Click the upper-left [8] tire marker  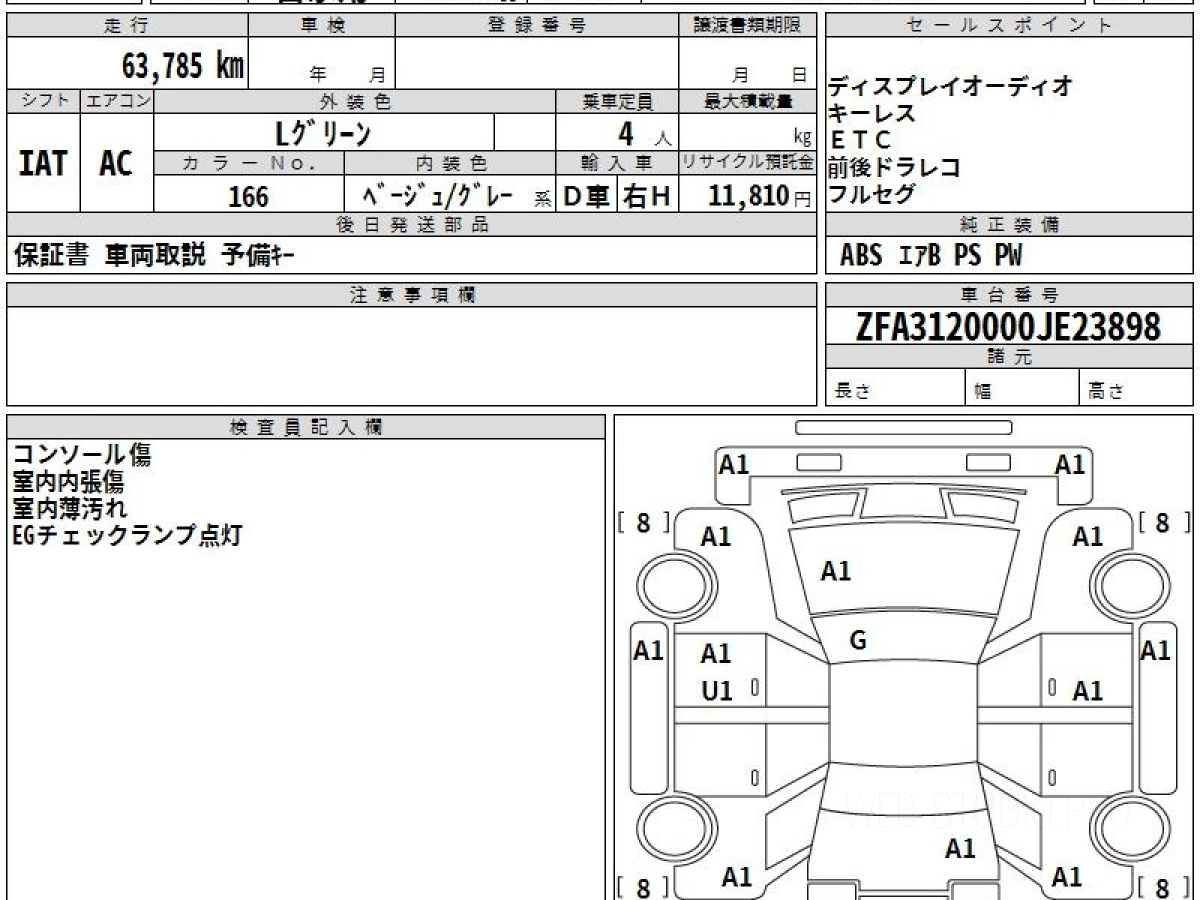pos(643,522)
